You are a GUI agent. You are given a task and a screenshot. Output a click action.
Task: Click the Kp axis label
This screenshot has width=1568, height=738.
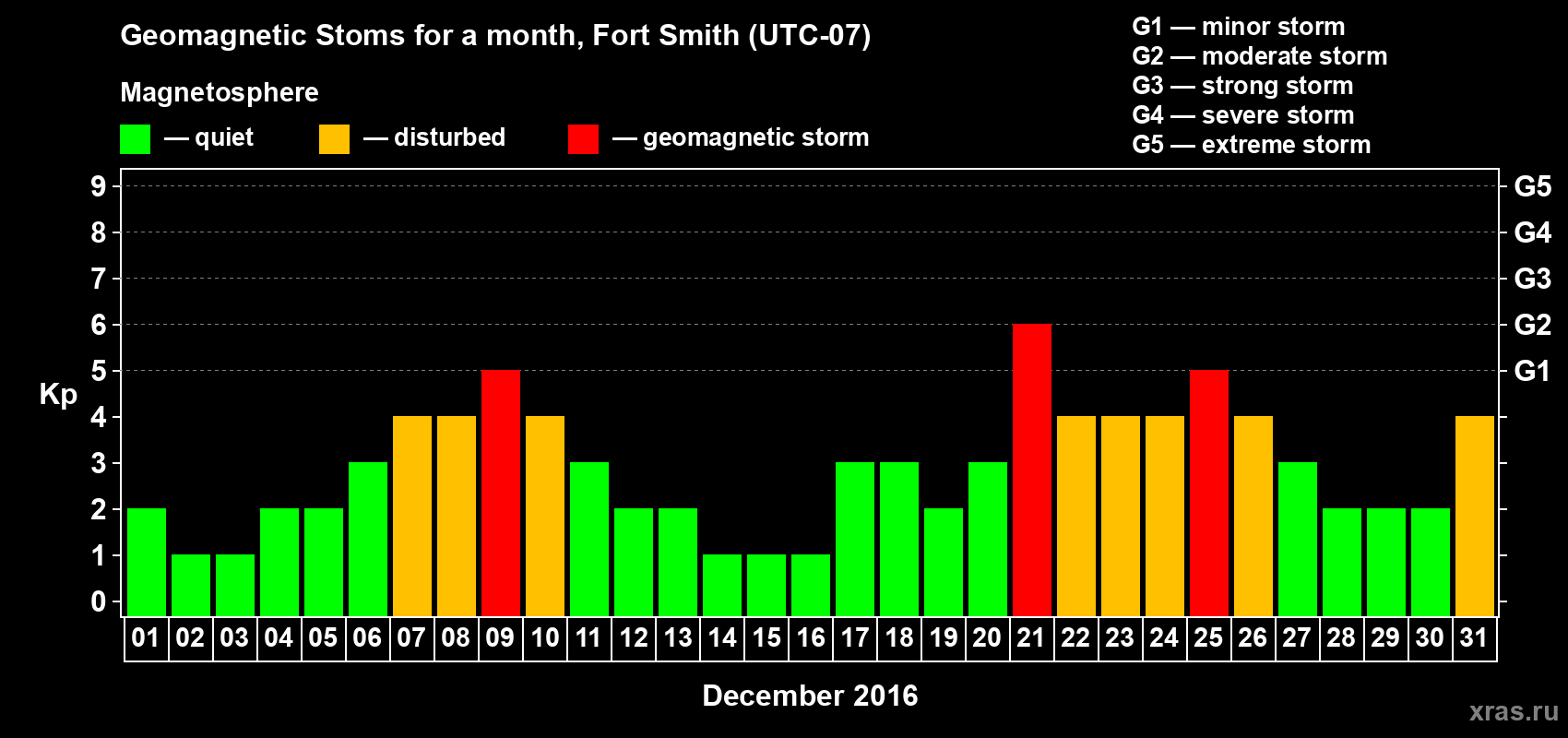coord(58,395)
